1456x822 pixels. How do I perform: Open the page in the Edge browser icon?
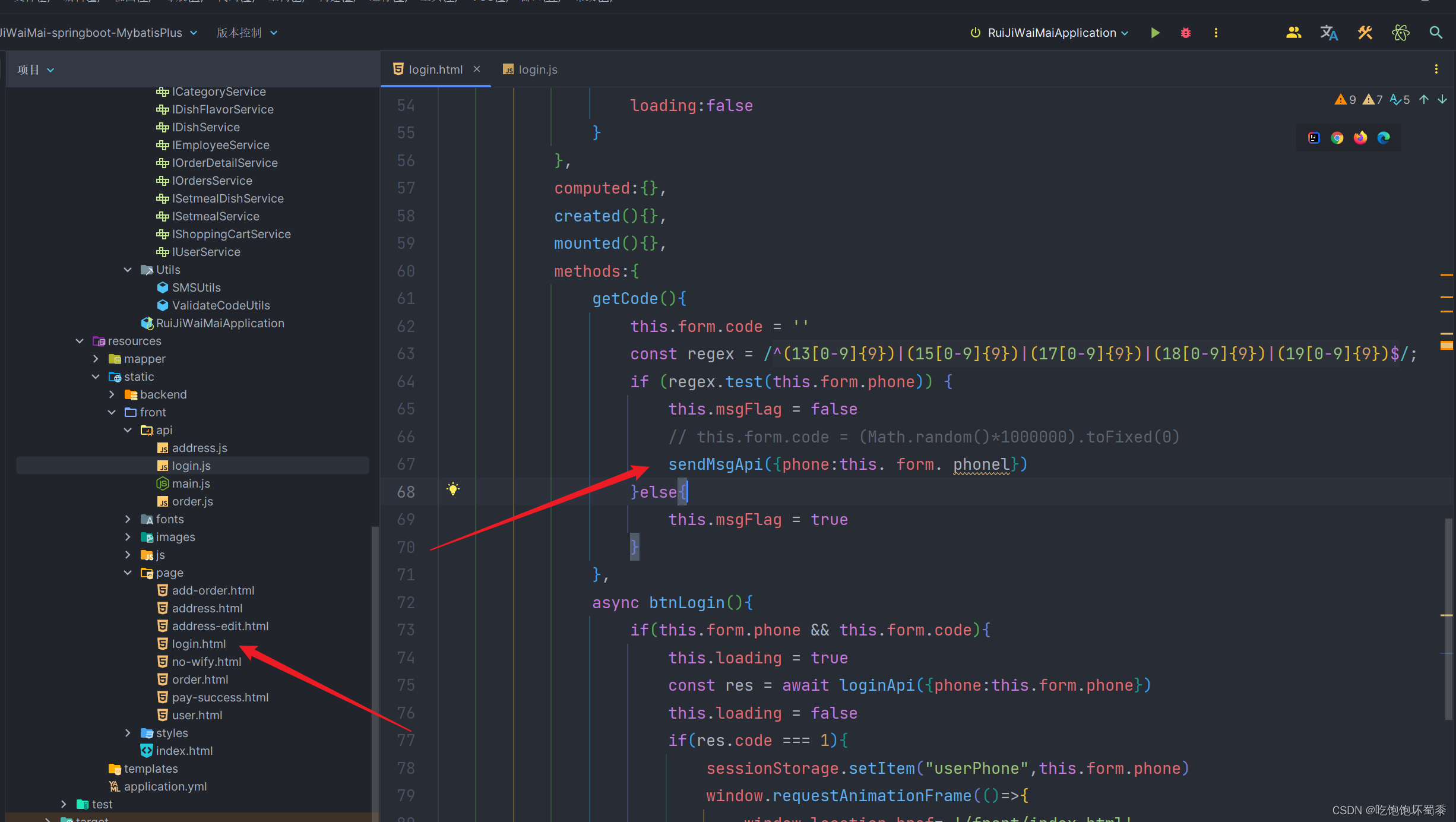click(x=1384, y=138)
